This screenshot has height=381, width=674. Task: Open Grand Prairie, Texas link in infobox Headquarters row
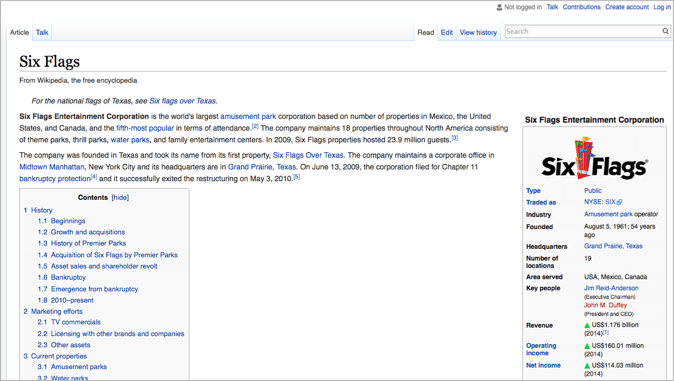[x=613, y=246]
